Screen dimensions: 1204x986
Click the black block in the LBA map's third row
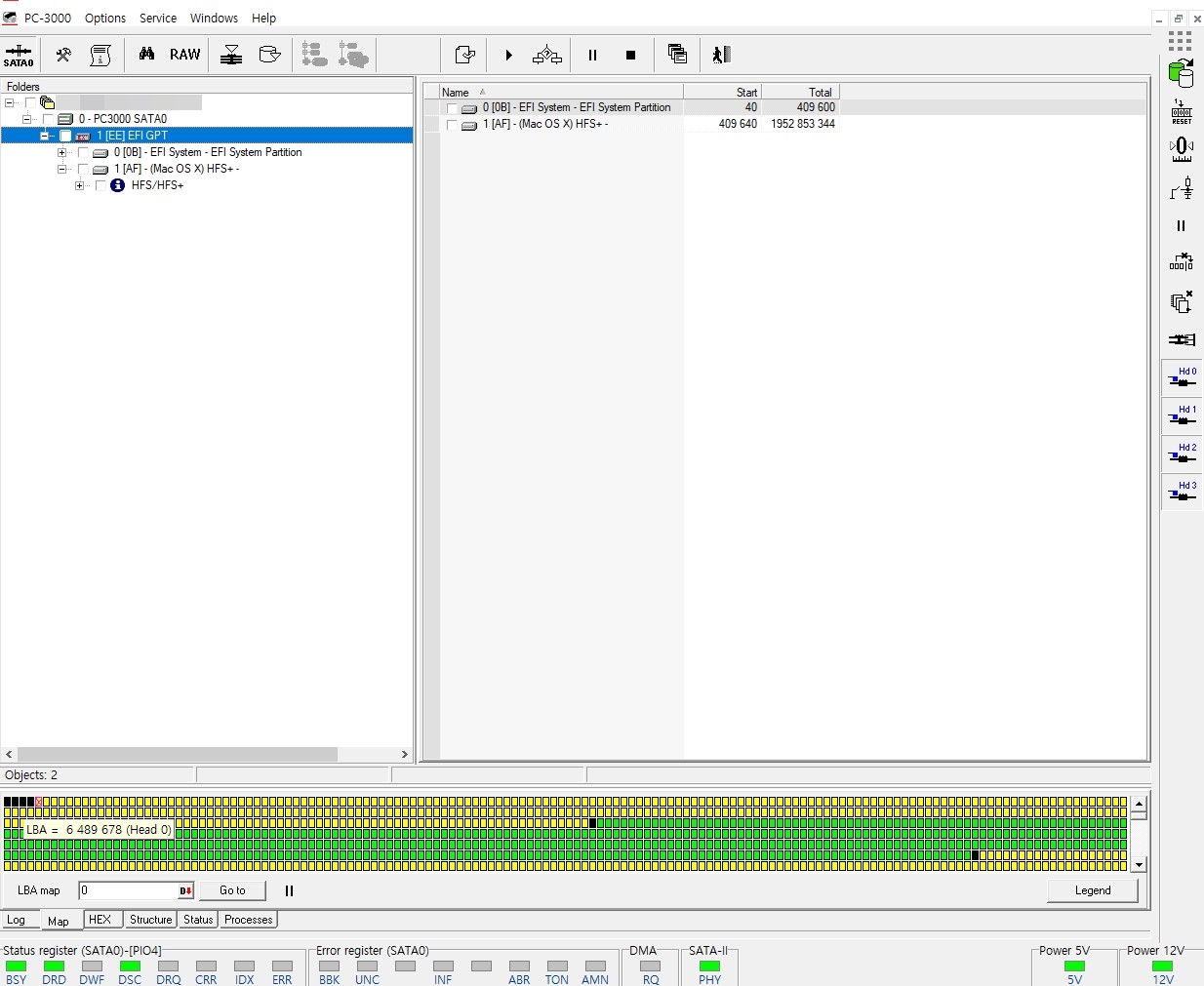pos(592,823)
